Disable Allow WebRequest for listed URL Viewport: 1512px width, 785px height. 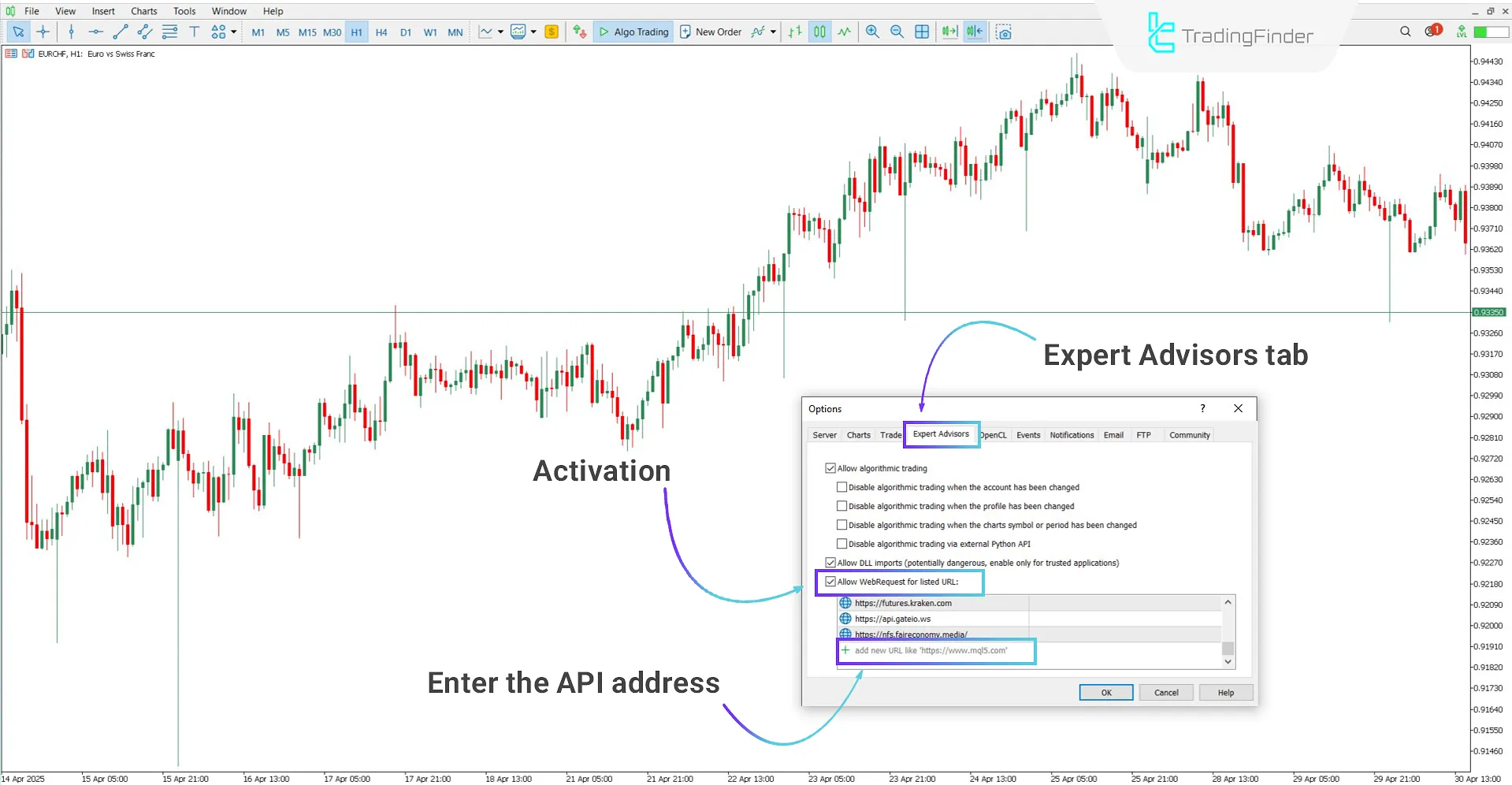(x=830, y=582)
